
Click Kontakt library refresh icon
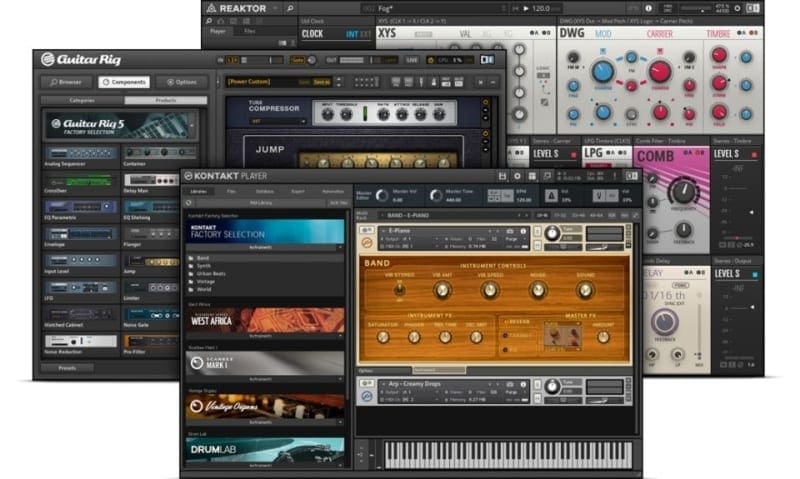pyautogui.click(x=189, y=203)
